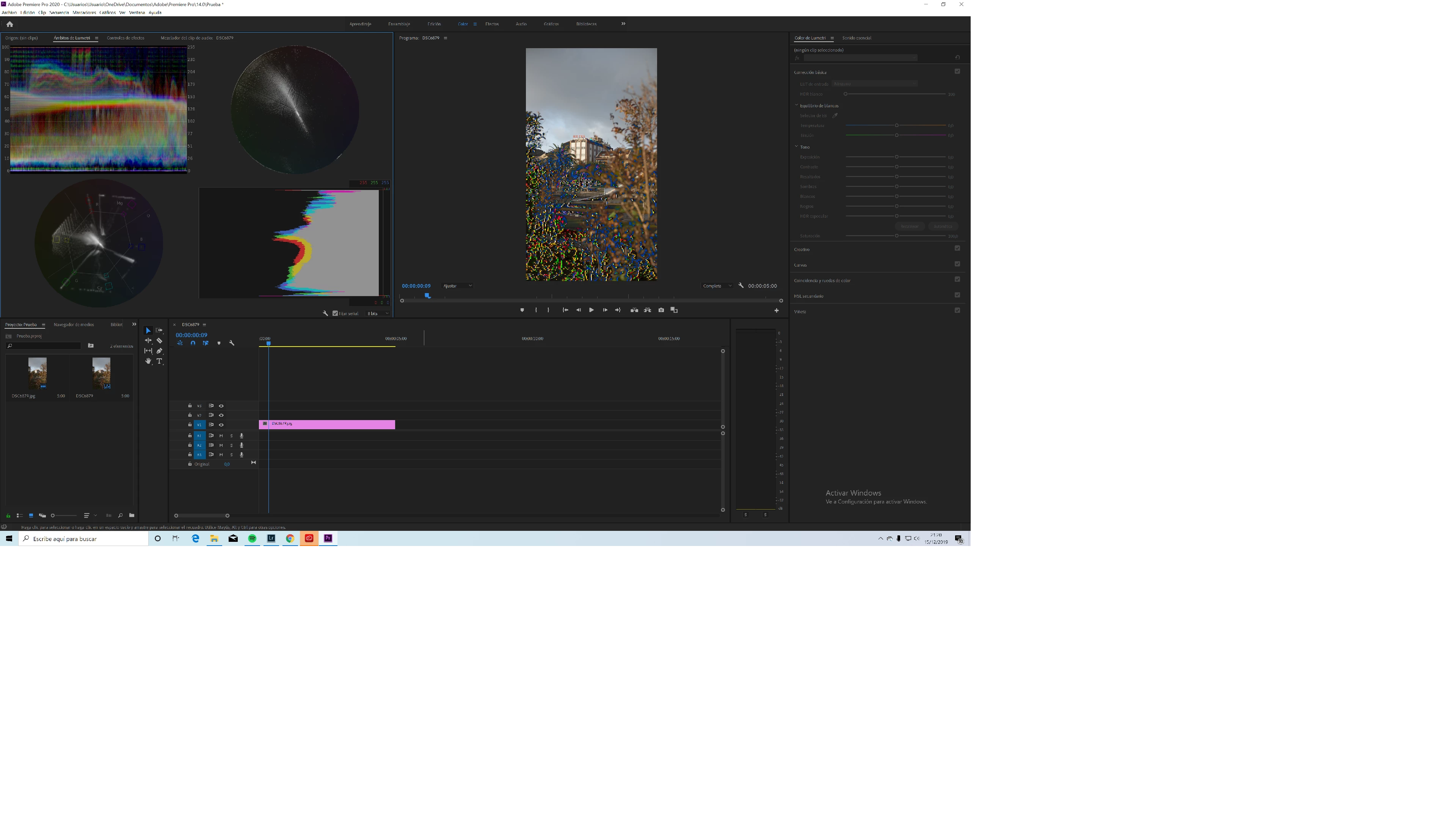
Task: Select the Razor tool
Action: [159, 341]
